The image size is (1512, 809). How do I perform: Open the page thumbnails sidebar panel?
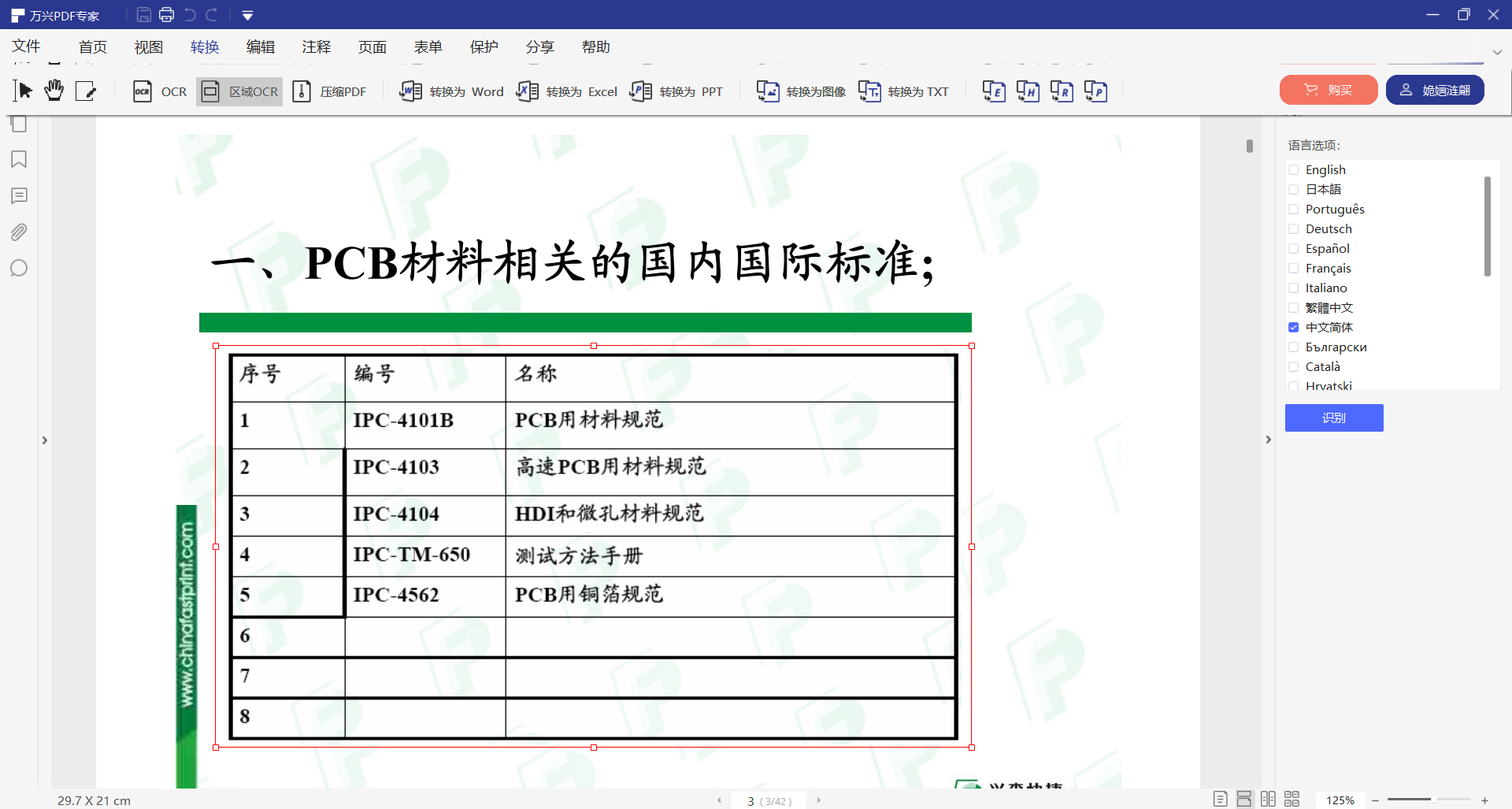[19, 124]
